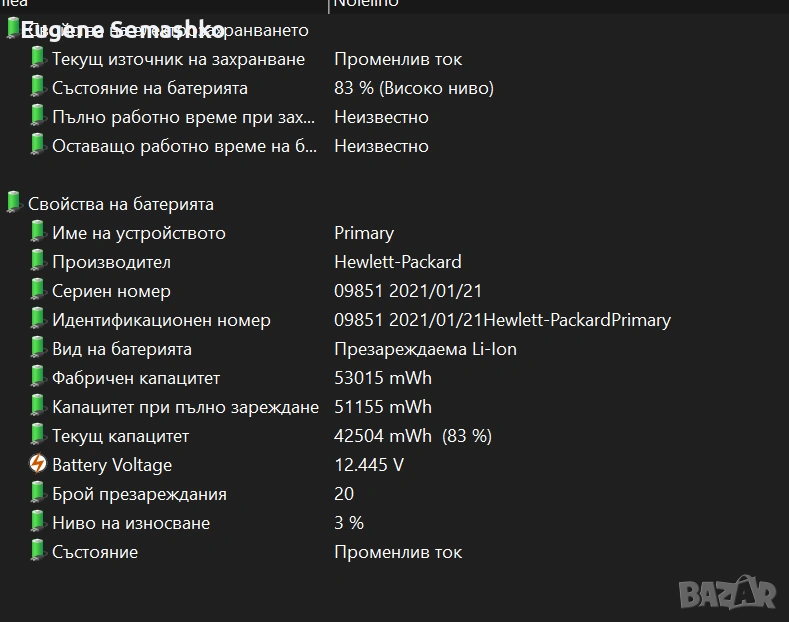Viewport: 789px width, 622px height.
Task: Click battery icon beside Ниво на износване
Action: tap(38, 522)
